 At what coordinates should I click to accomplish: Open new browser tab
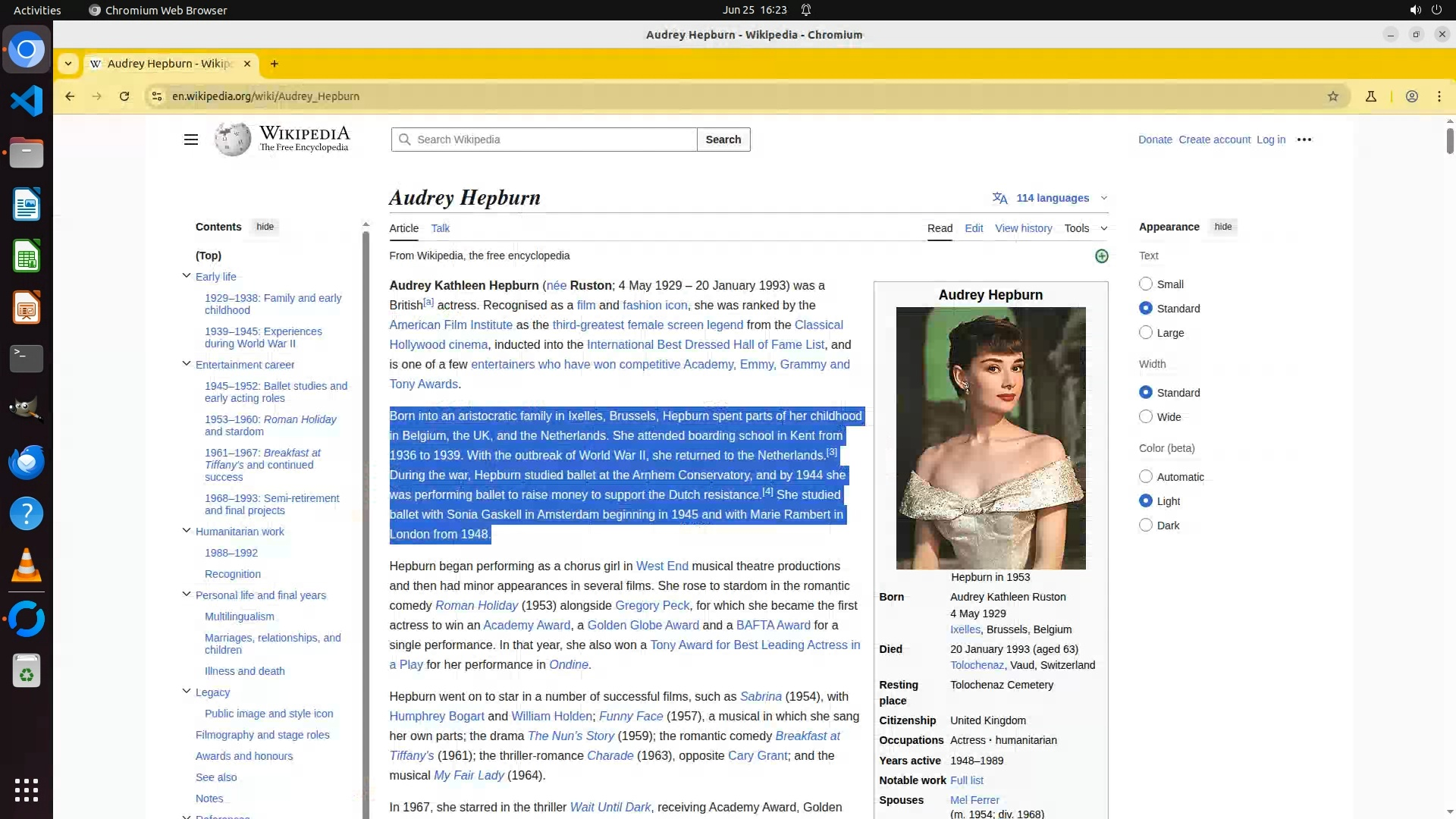tap(275, 64)
